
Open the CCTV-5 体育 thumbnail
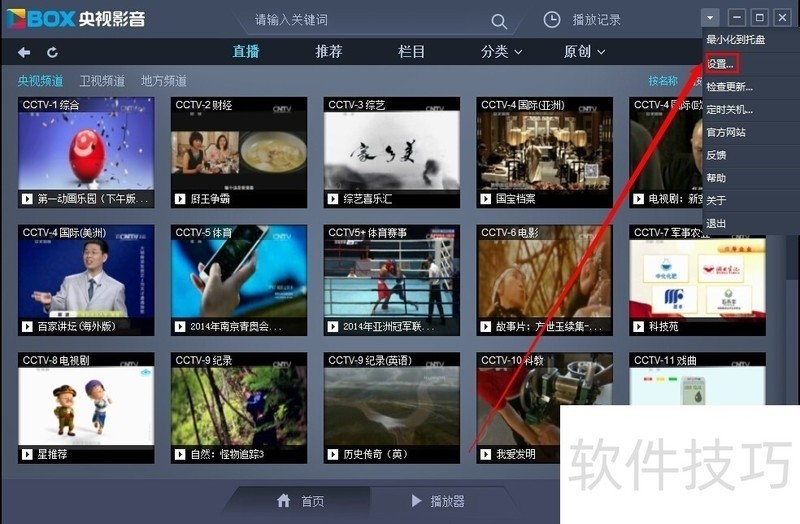[239, 280]
